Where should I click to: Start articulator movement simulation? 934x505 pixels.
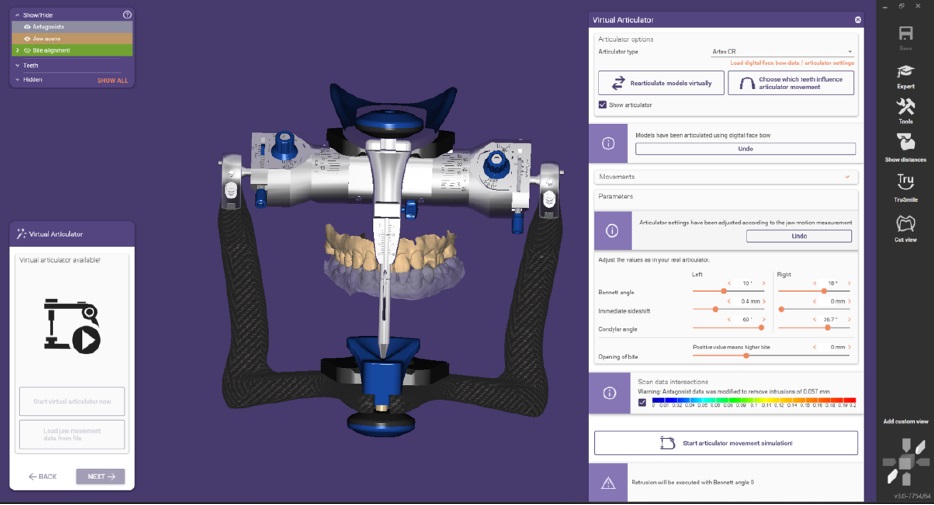[726, 443]
